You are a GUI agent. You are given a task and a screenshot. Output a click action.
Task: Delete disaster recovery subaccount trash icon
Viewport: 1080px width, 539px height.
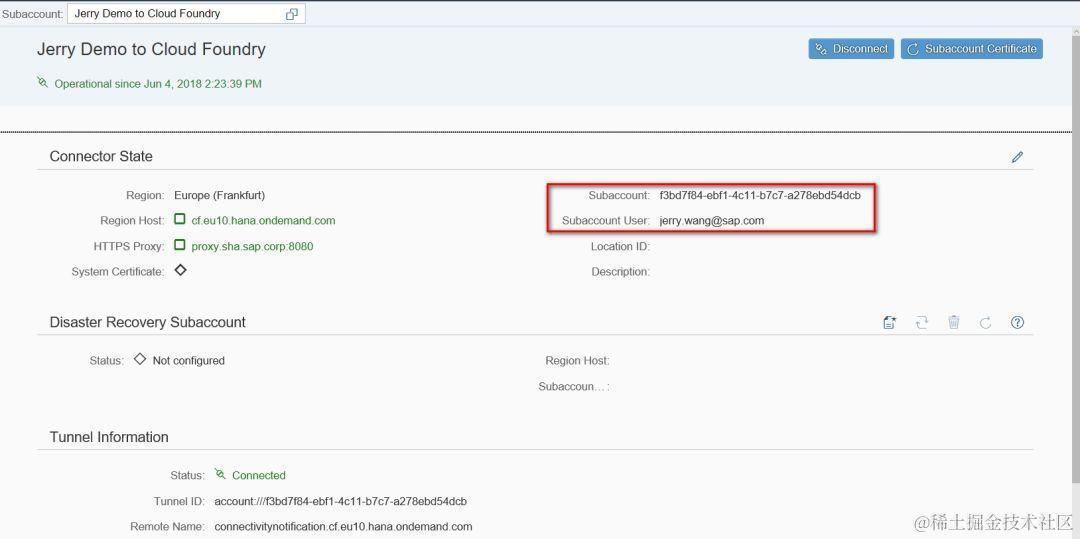click(x=953, y=322)
